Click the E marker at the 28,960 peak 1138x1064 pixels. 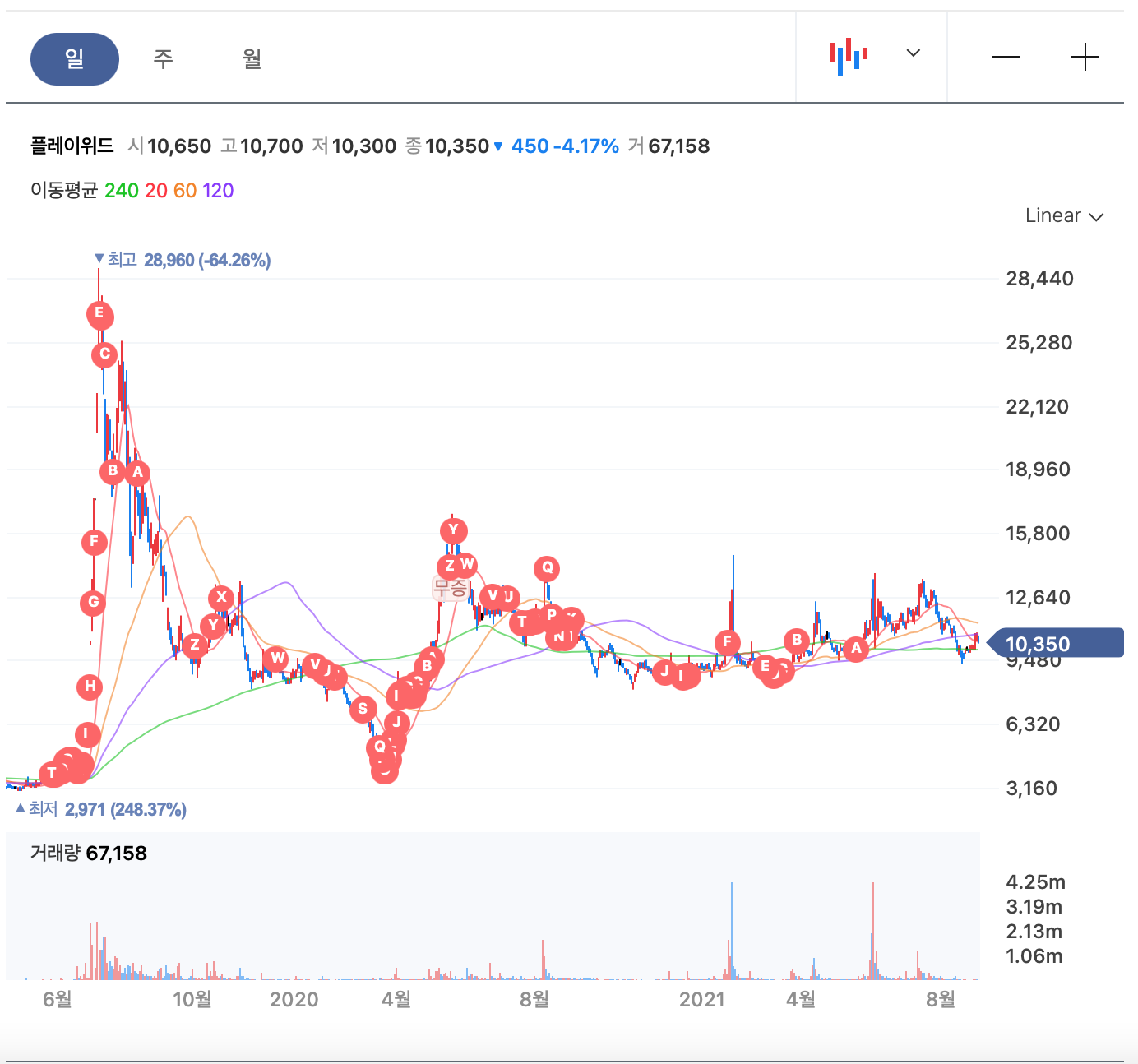[x=99, y=313]
